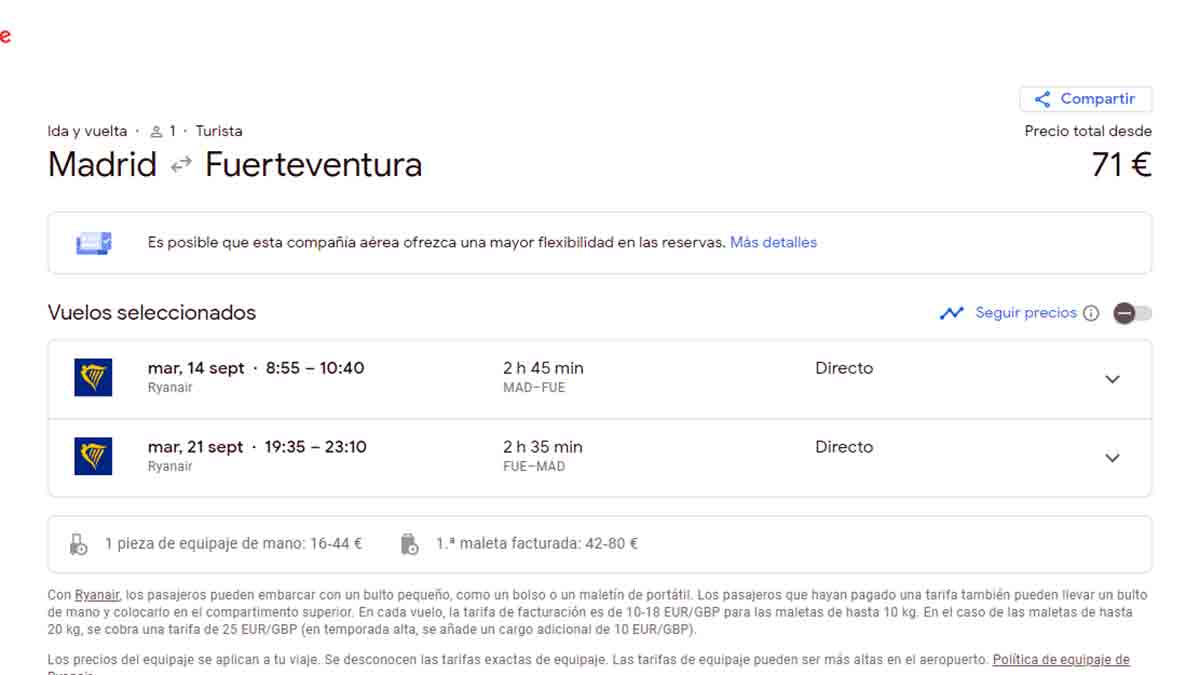Click the passenger count person icon
The image size is (1200, 675).
[156, 131]
